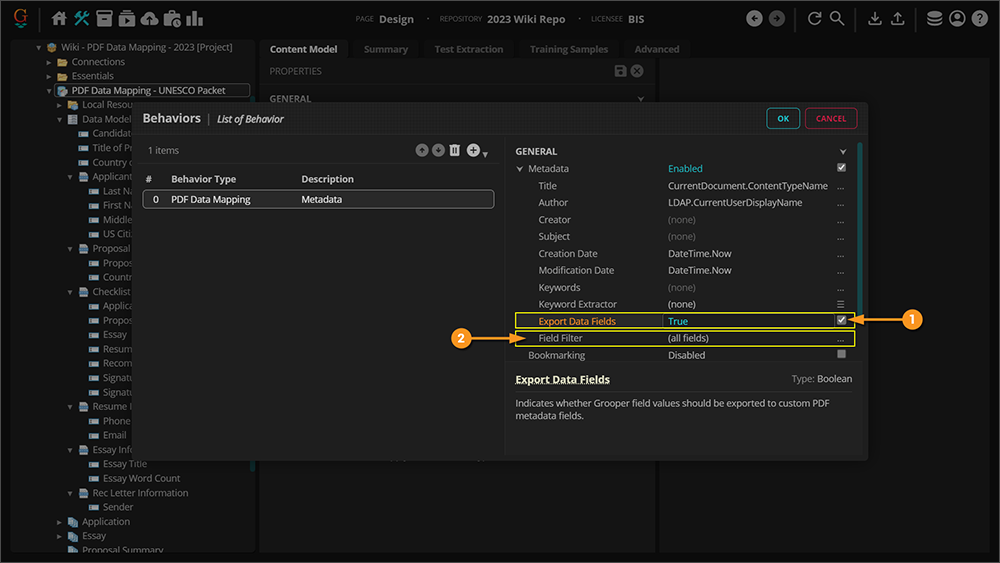Viewport: 1000px width, 563px height.
Task: Collapse the GENERAL section chevron
Action: tap(843, 152)
